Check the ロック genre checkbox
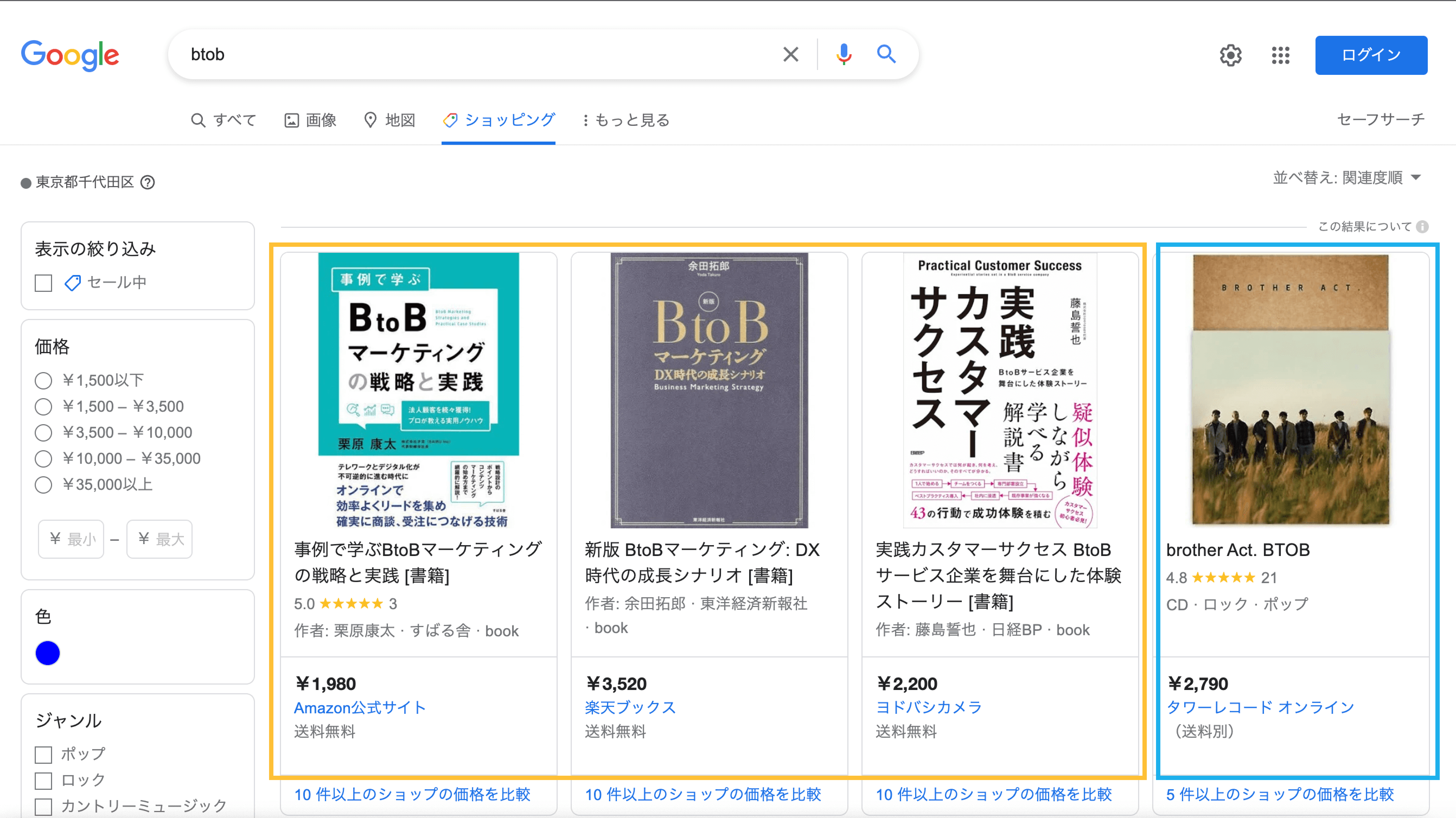Viewport: 1456px width, 818px height. [x=43, y=780]
